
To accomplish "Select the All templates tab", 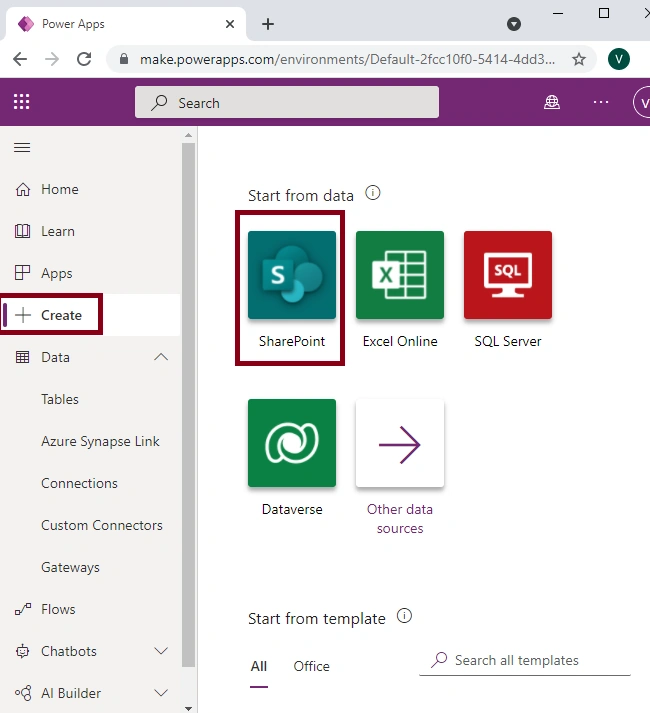I will 259,666.
